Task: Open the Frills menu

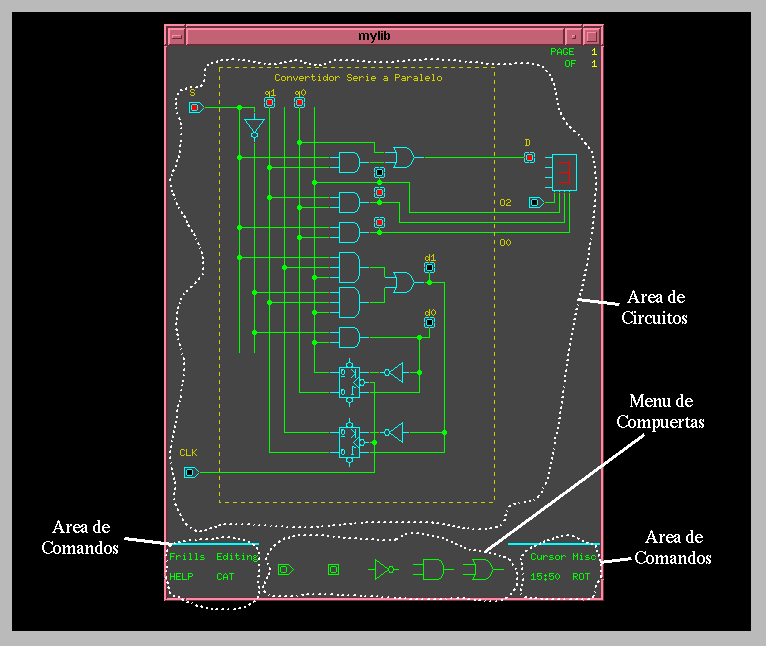Action: tap(186, 557)
